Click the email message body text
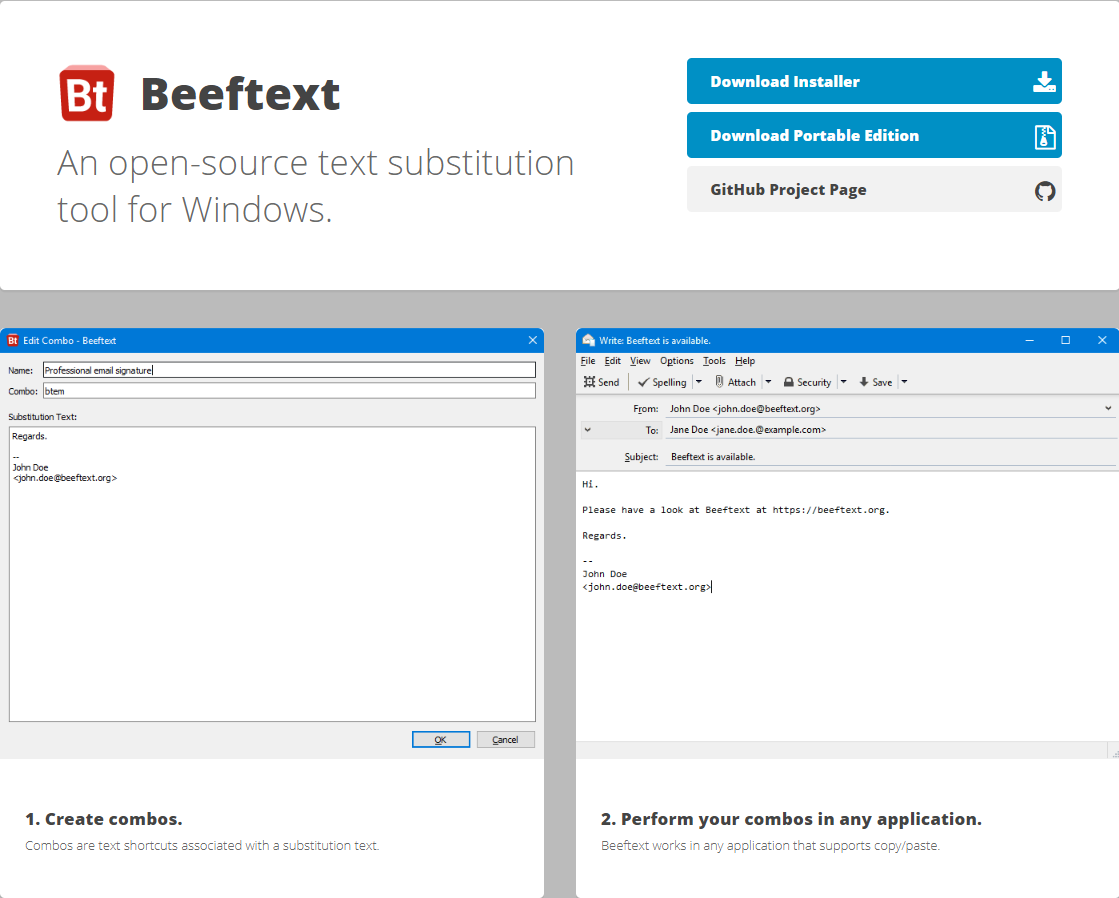The height and width of the screenshot is (898, 1119). 735,535
